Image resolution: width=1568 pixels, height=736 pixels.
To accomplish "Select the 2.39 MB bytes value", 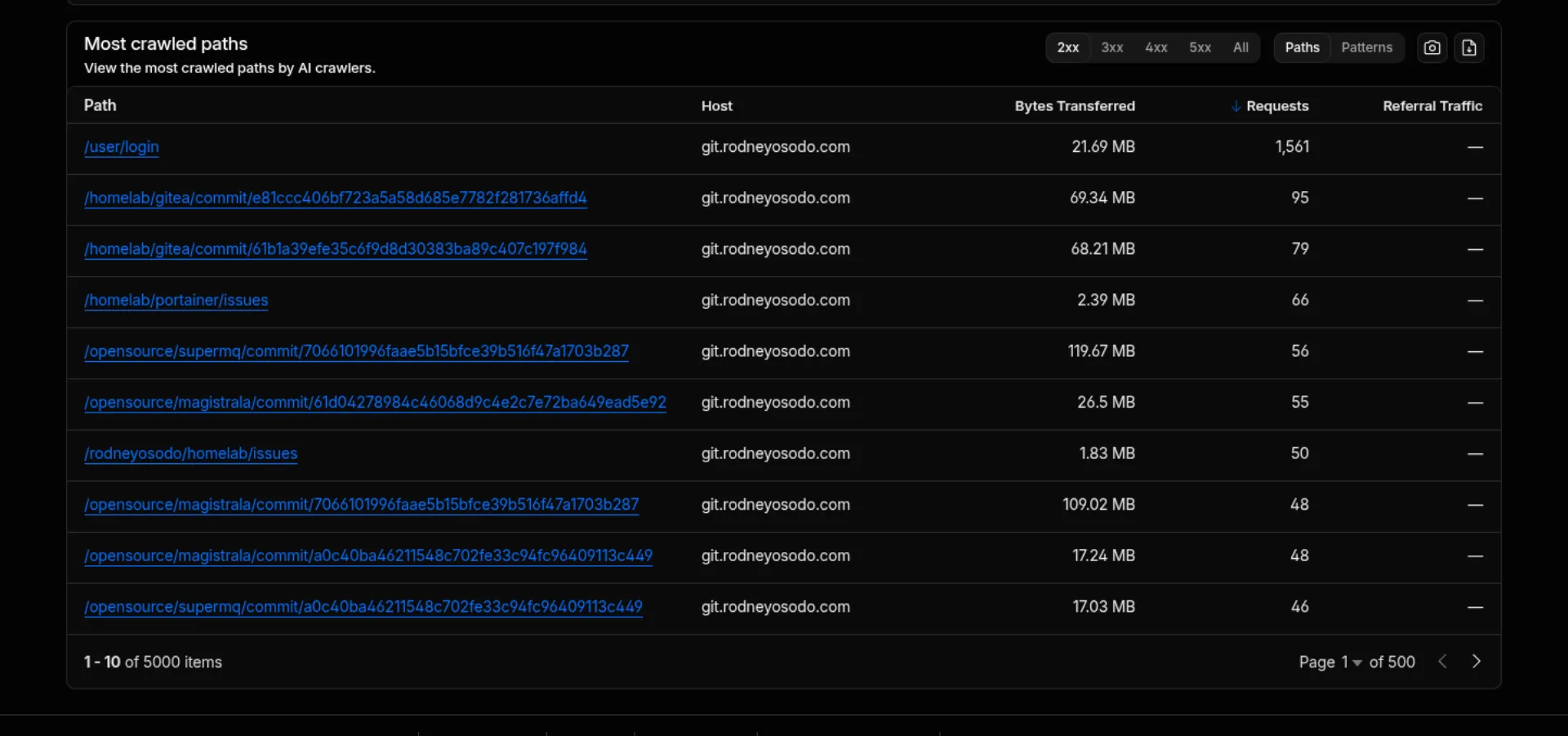I will [x=1106, y=300].
